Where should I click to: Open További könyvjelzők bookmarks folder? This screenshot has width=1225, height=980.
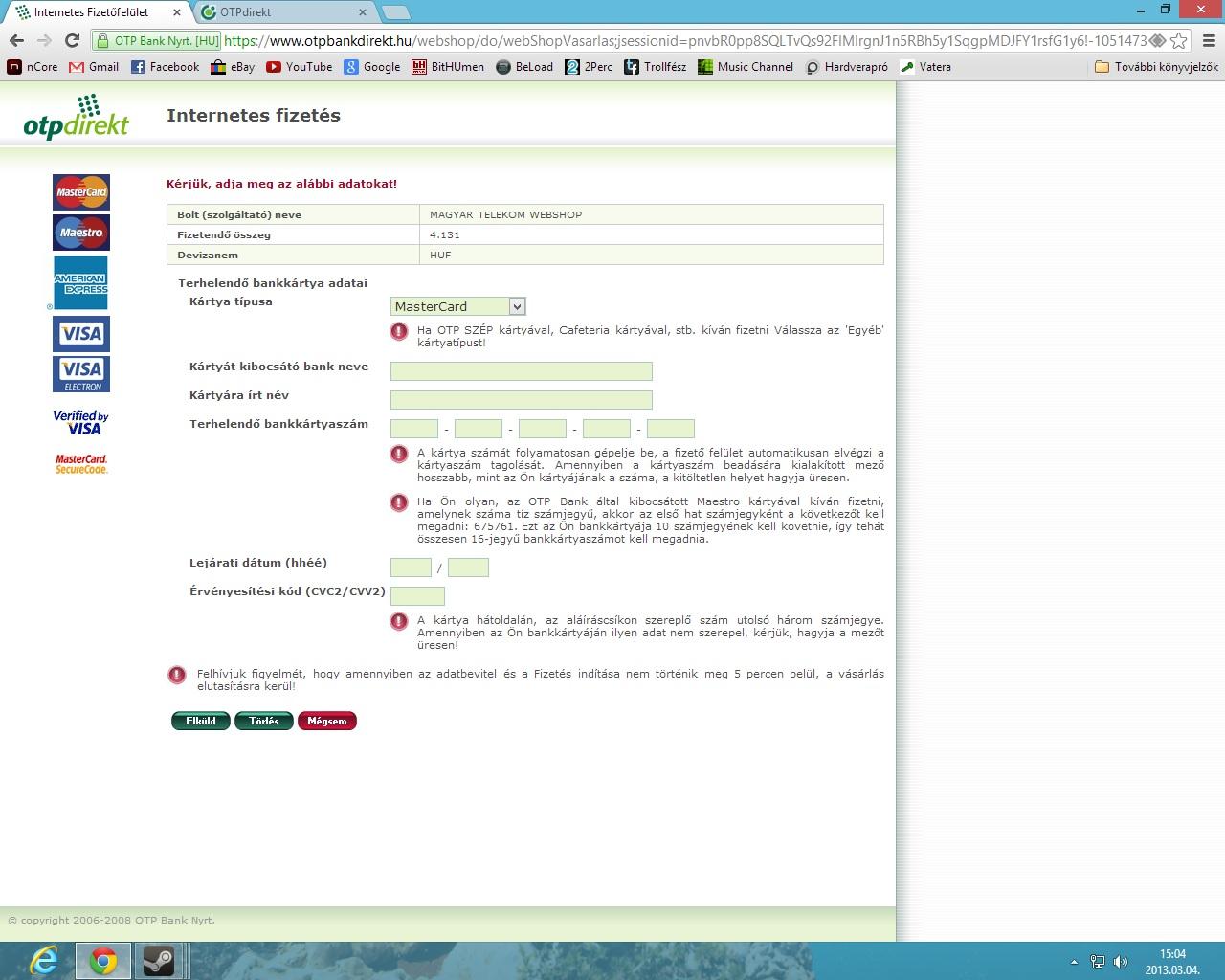click(1156, 67)
